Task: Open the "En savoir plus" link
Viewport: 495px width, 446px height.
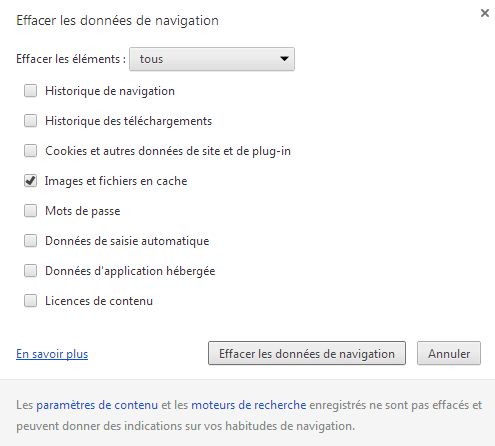Action: (52, 354)
